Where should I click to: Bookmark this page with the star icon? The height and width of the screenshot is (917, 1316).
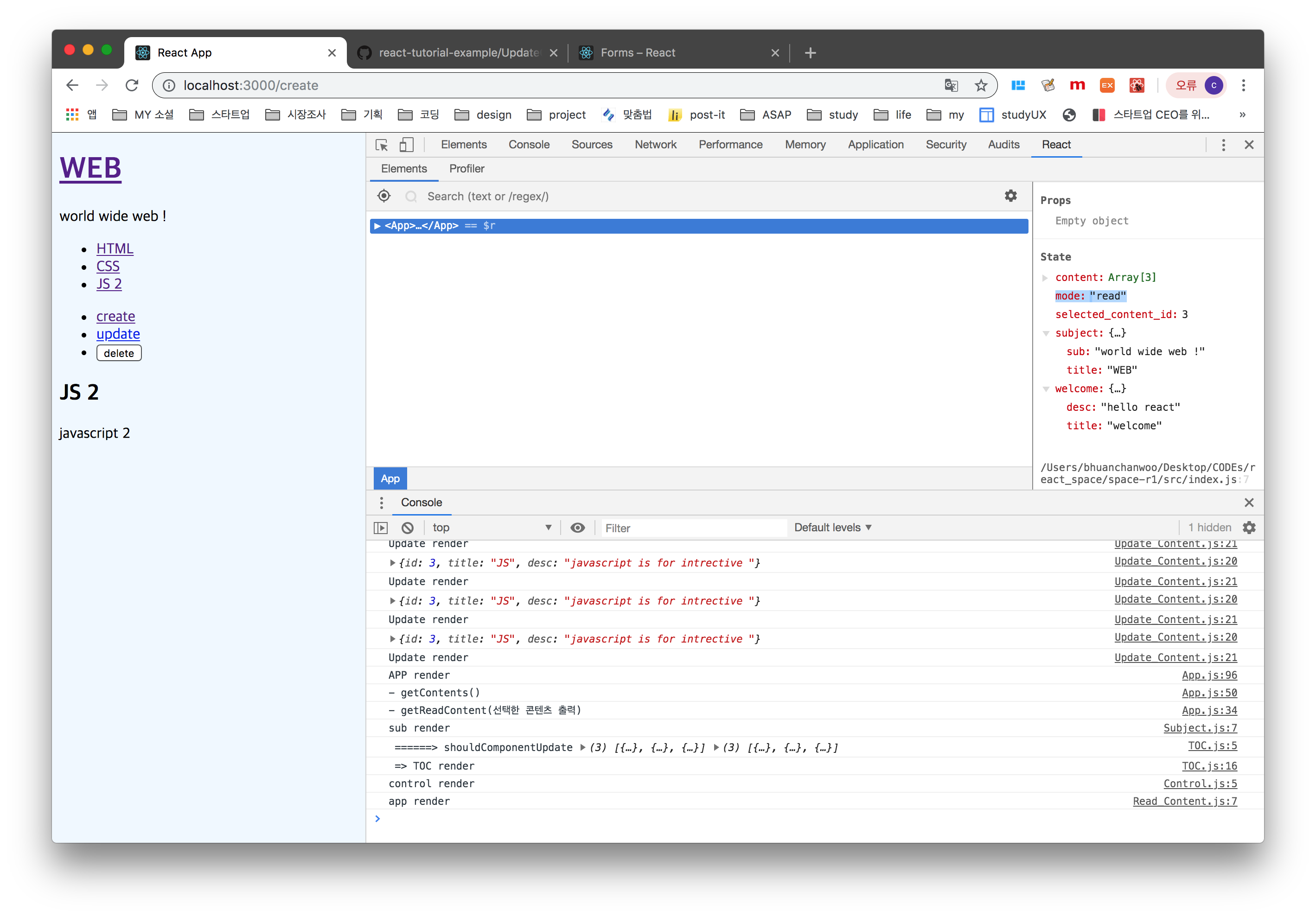tap(981, 85)
